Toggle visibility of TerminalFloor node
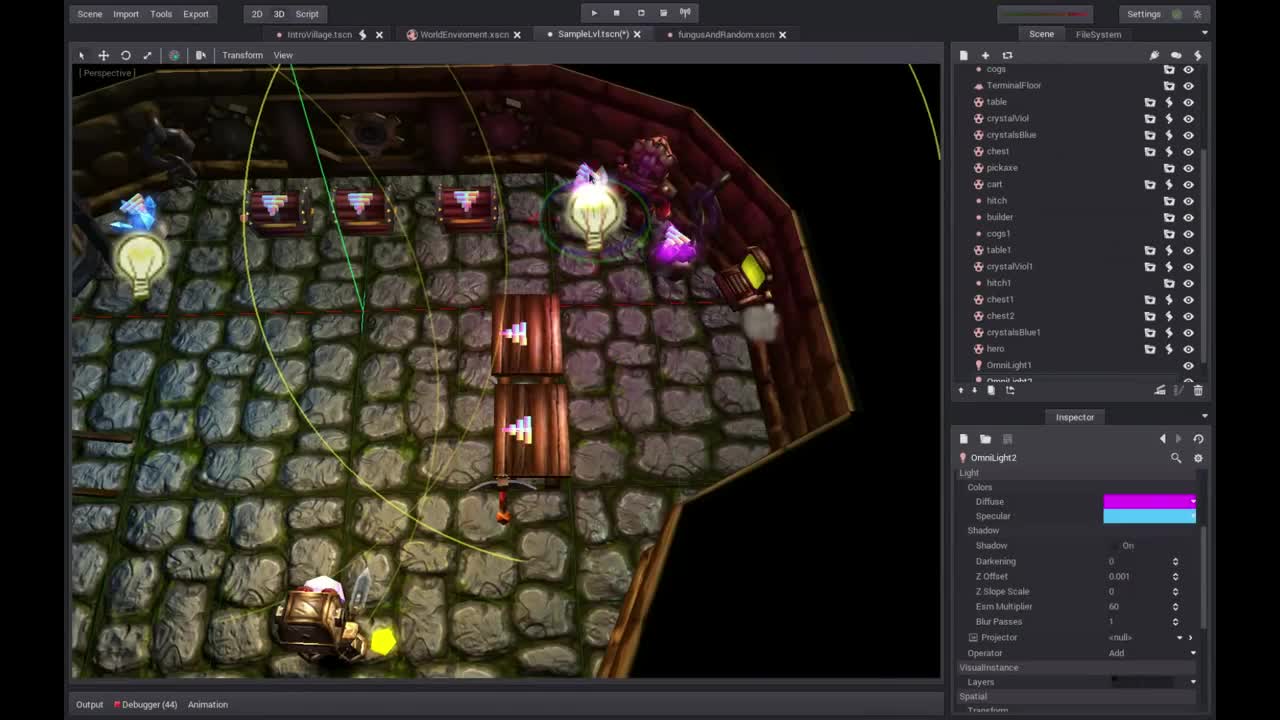Screen dimensions: 1280x720 pos(1188,86)
